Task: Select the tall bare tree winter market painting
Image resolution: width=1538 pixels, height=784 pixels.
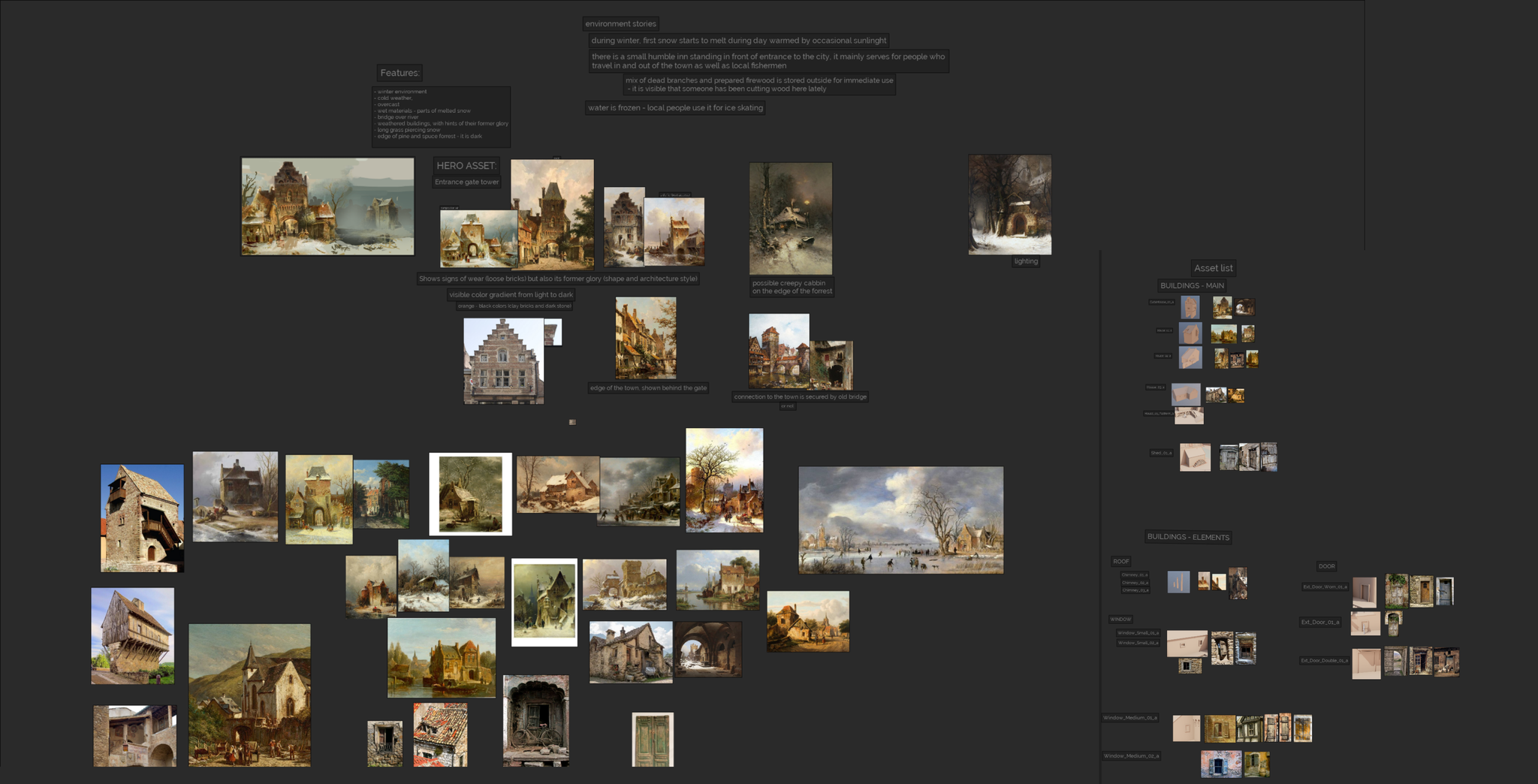Action: (724, 481)
